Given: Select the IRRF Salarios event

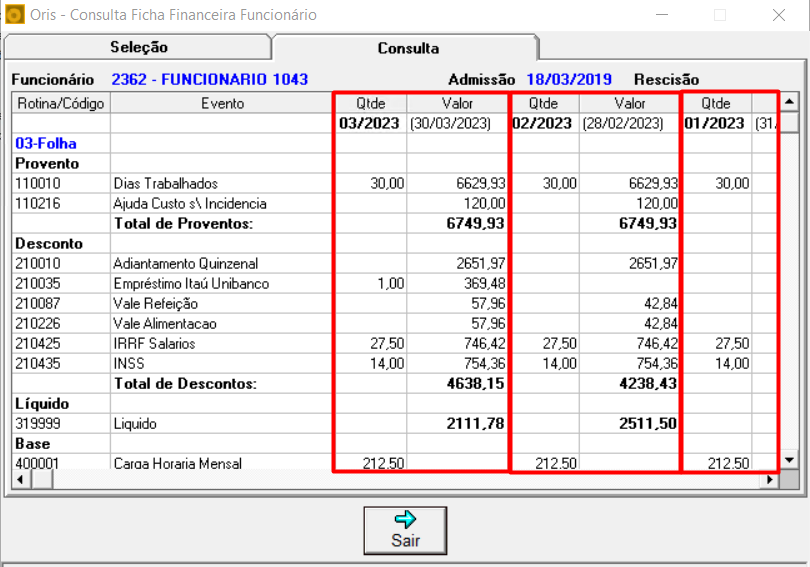Looking at the screenshot, I should tap(154, 343).
